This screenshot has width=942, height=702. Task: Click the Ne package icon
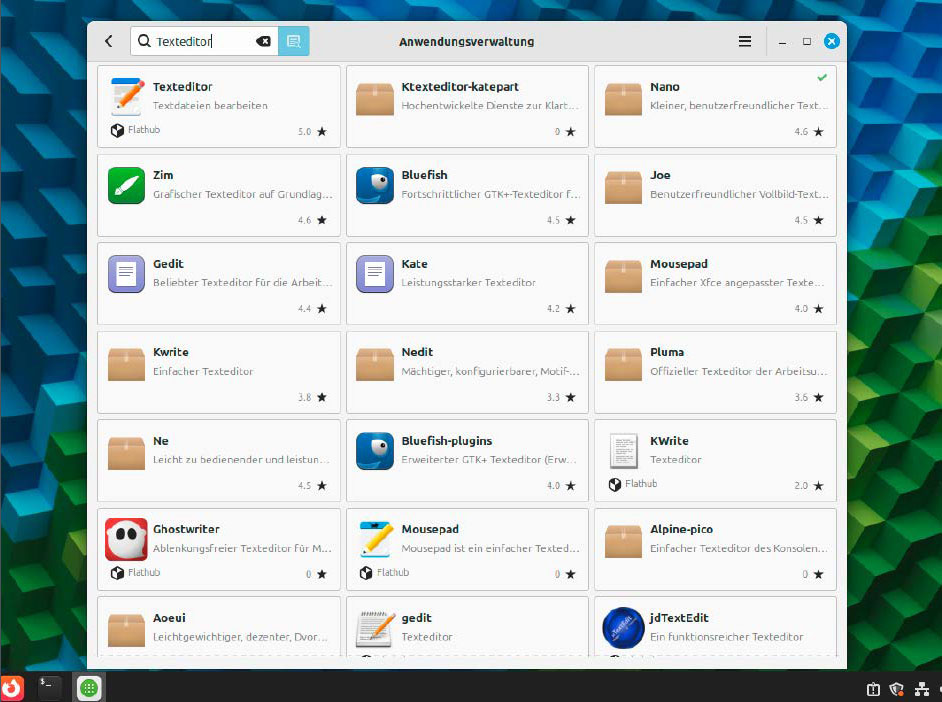pos(126,452)
